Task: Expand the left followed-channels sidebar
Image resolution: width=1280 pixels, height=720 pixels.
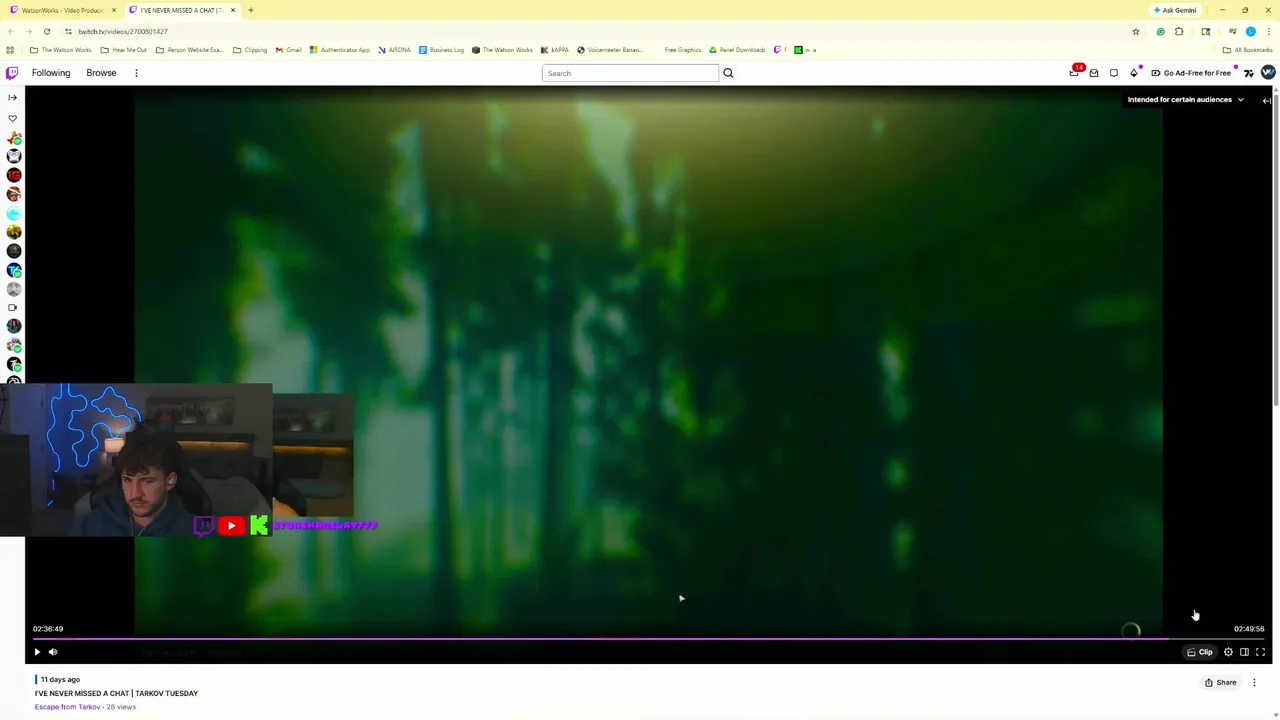Action: tap(12, 97)
